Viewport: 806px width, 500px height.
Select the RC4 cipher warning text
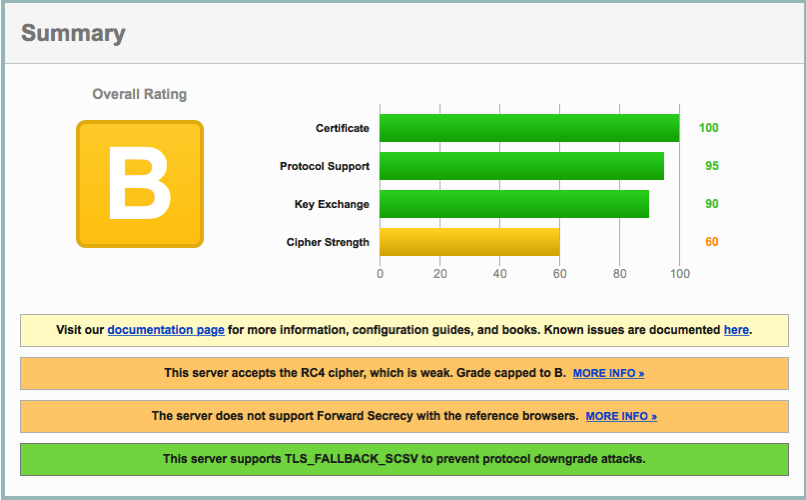coord(365,373)
